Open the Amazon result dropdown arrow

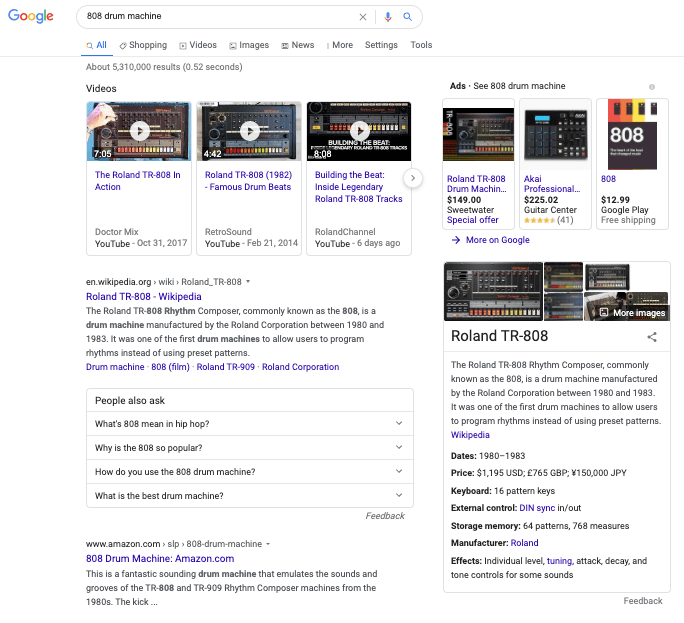(x=268, y=544)
